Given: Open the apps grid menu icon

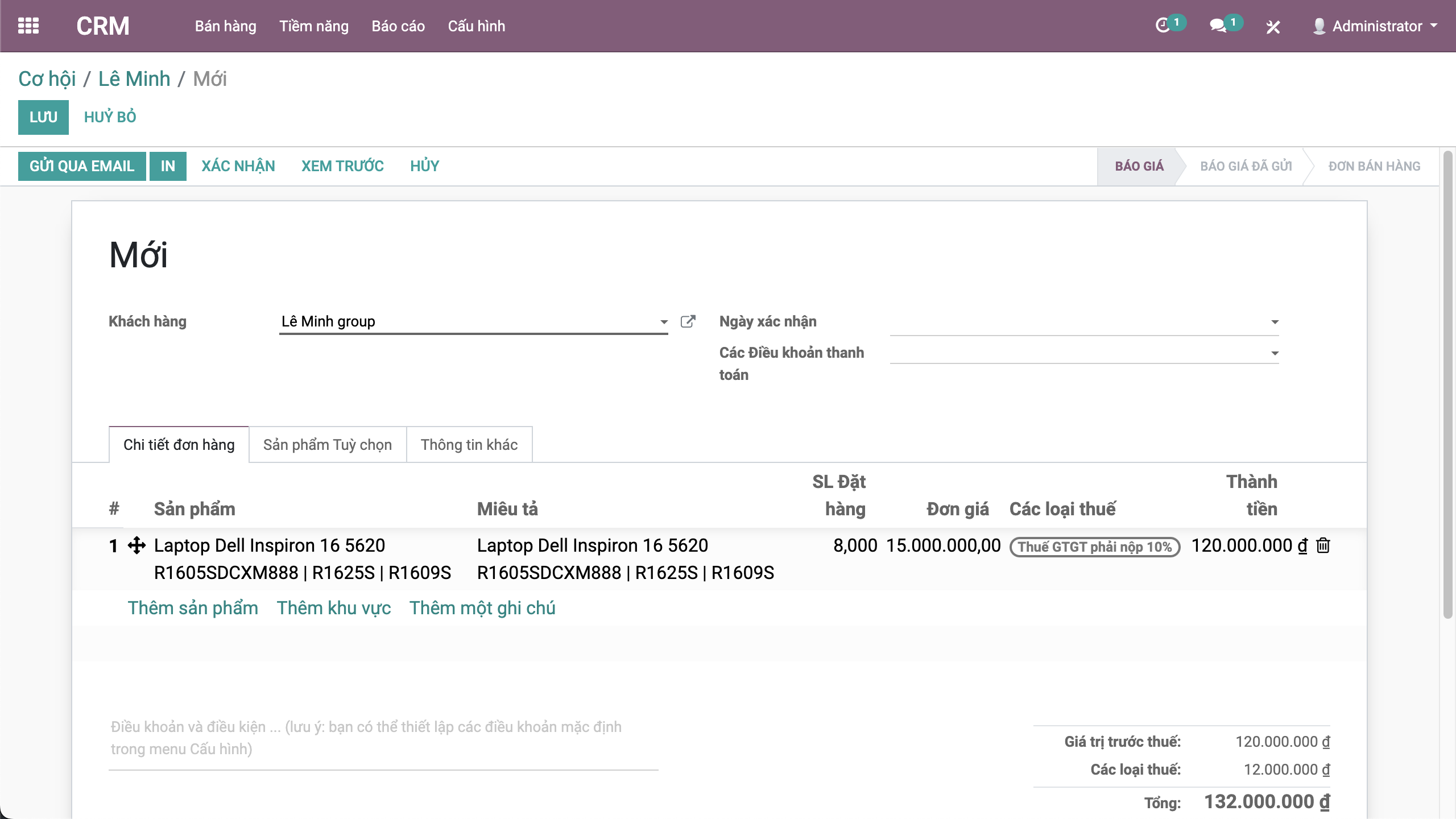Looking at the screenshot, I should (x=28, y=26).
